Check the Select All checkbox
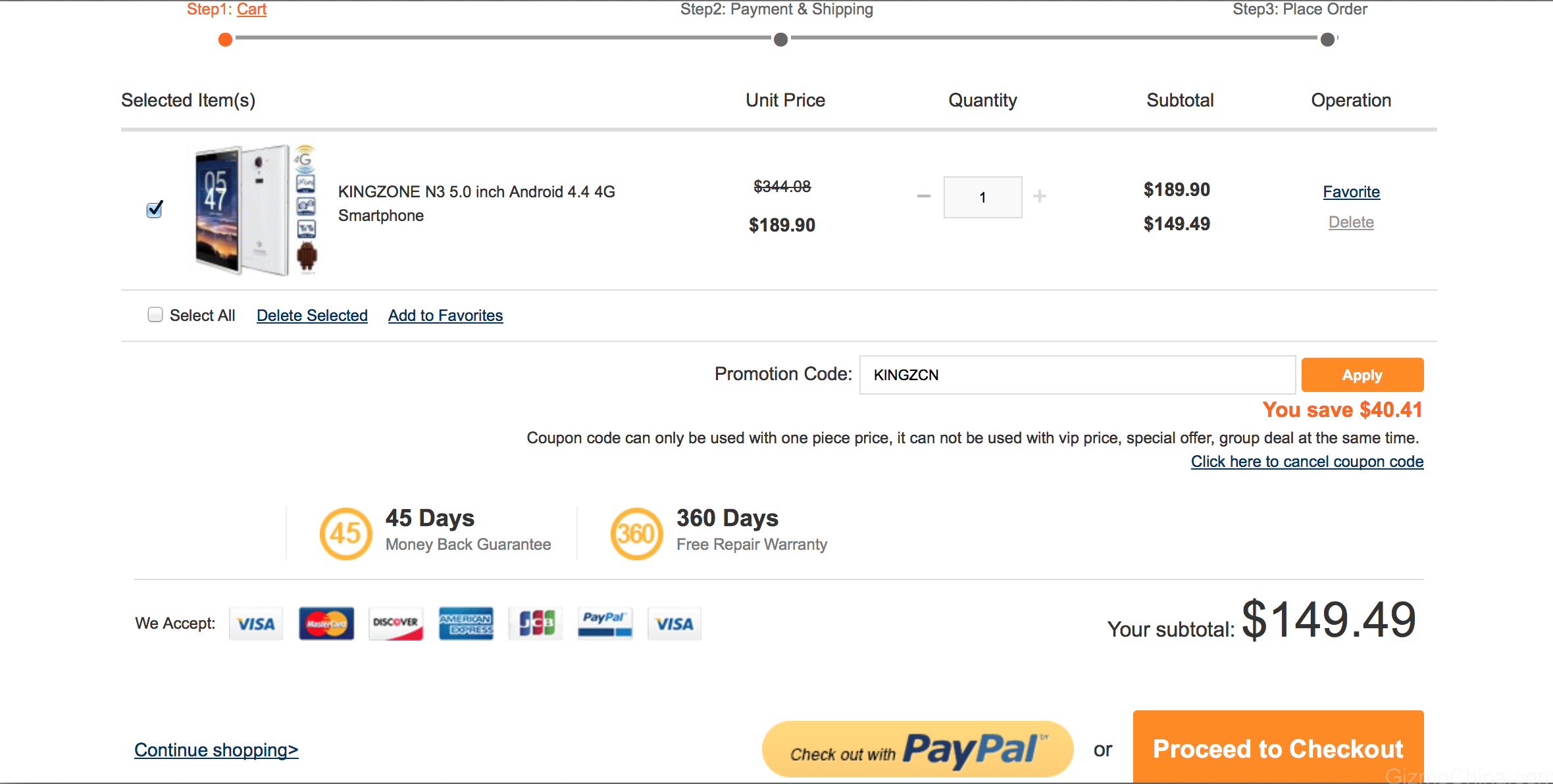Viewport: 1553px width, 784px height. (x=155, y=315)
